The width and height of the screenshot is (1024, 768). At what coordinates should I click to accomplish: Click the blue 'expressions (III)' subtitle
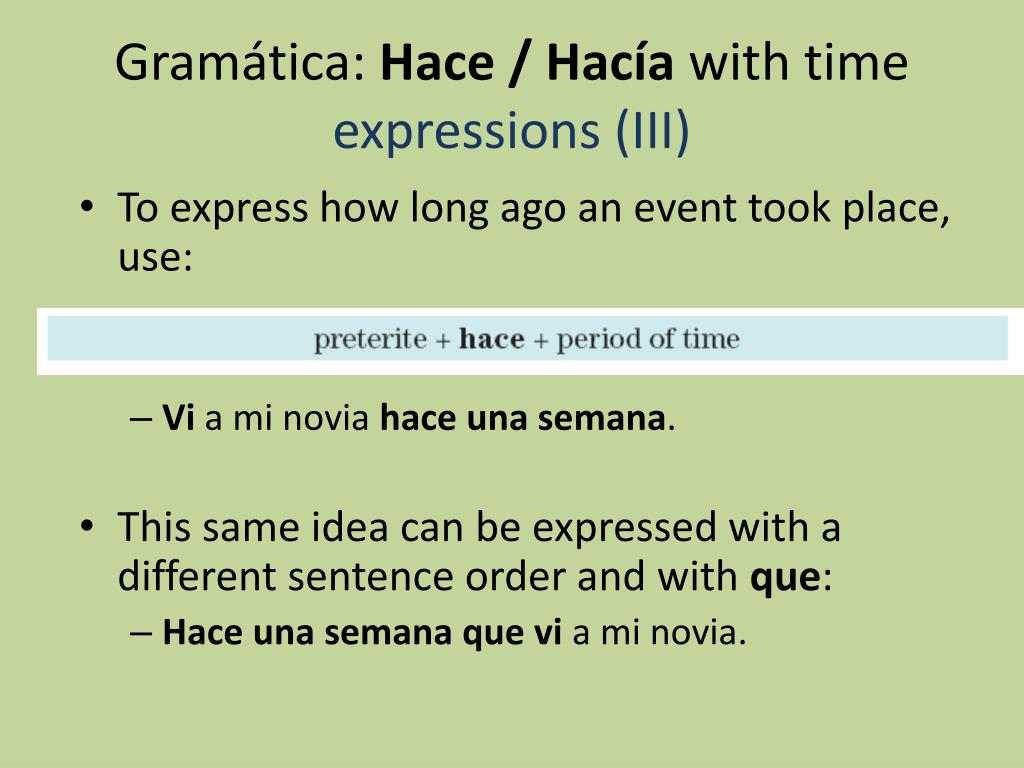click(511, 132)
